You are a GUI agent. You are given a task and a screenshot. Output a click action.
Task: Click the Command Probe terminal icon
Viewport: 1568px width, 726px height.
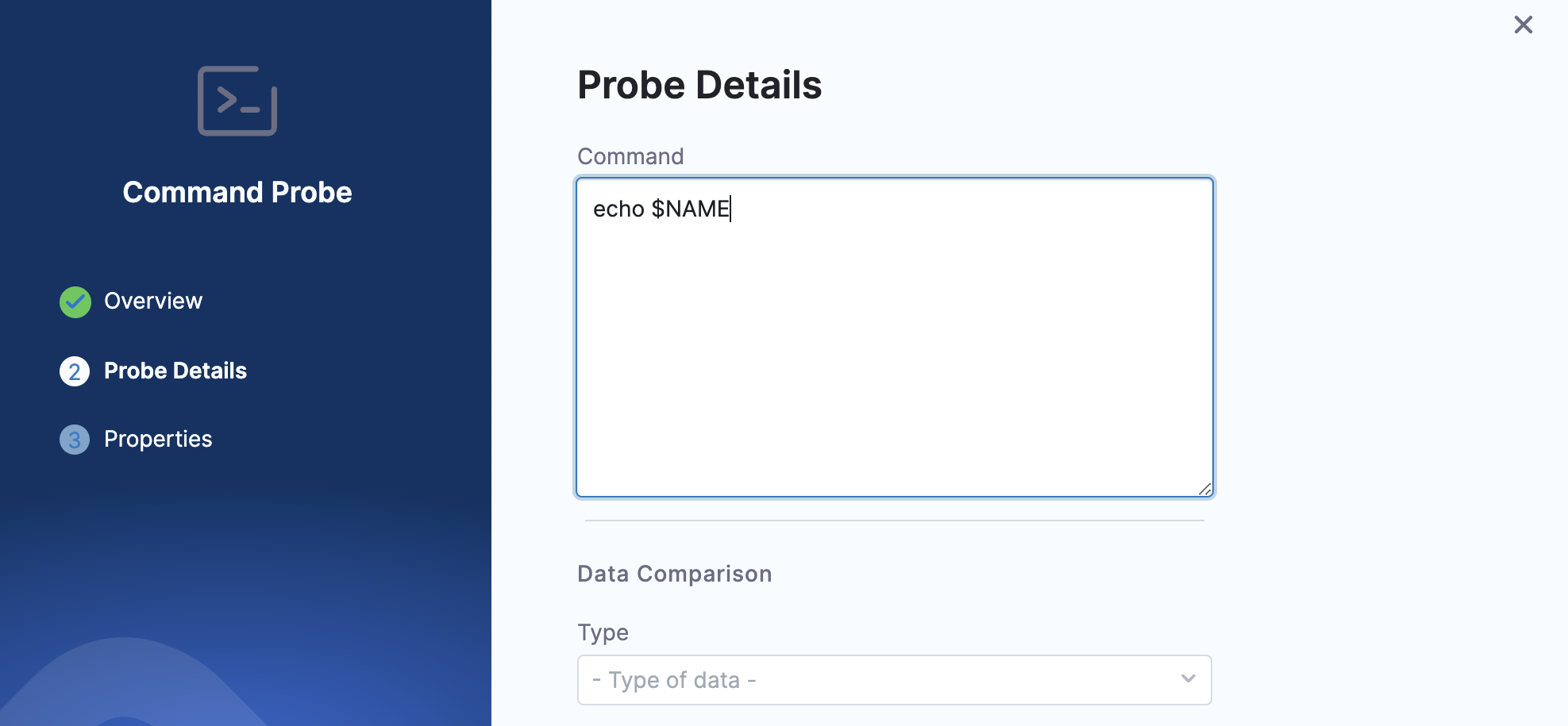[237, 101]
